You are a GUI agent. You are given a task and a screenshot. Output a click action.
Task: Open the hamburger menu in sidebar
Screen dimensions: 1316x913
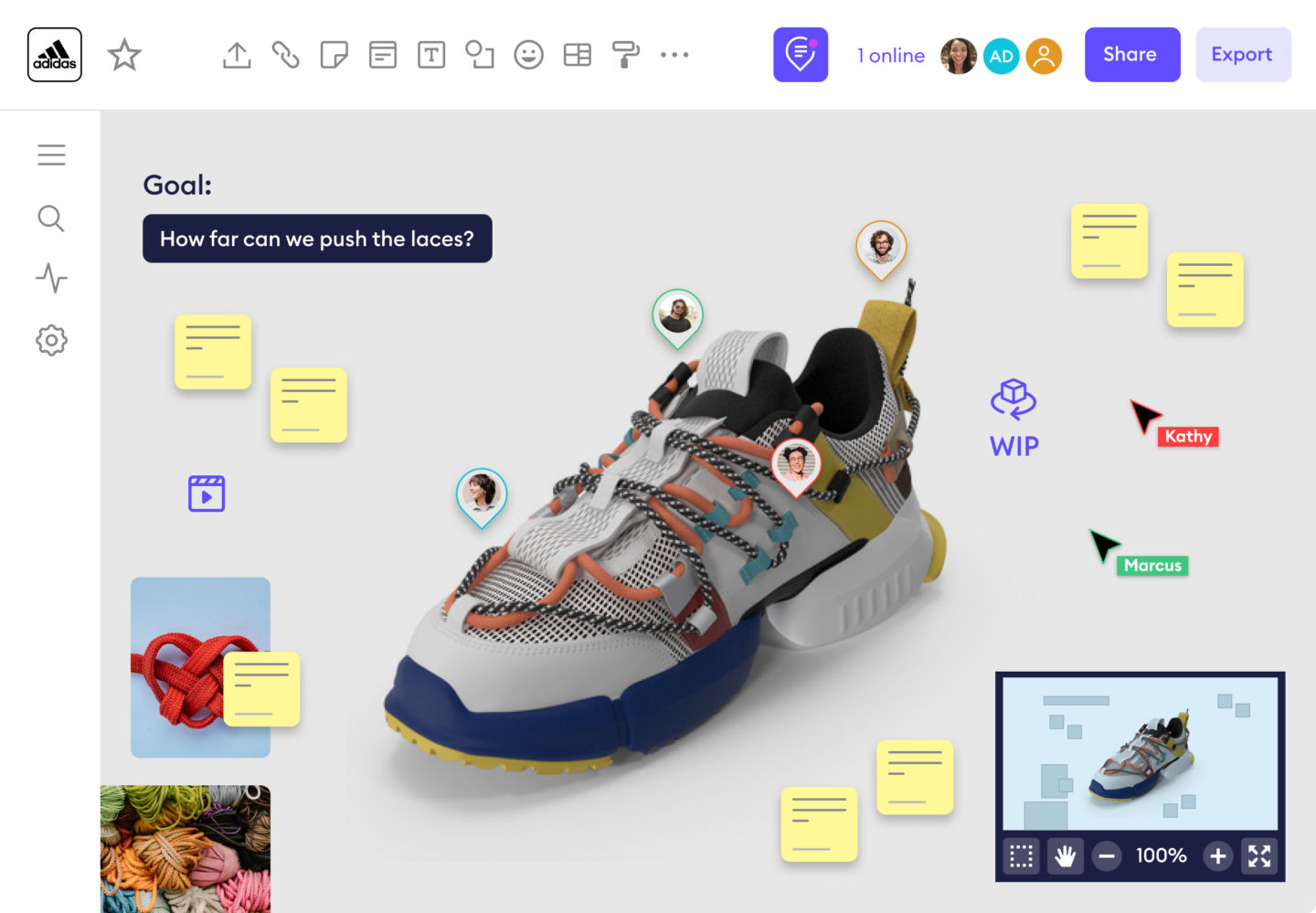(51, 155)
